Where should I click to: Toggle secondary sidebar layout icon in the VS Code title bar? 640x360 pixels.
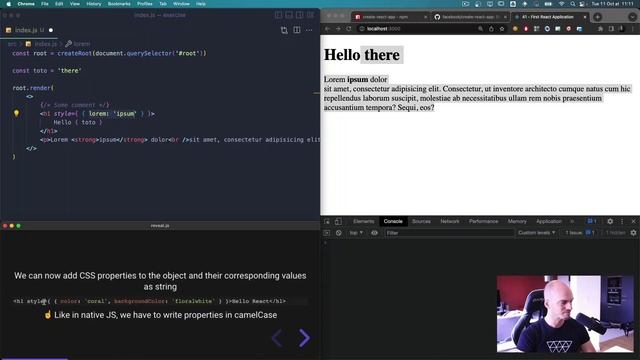tap(300, 15)
